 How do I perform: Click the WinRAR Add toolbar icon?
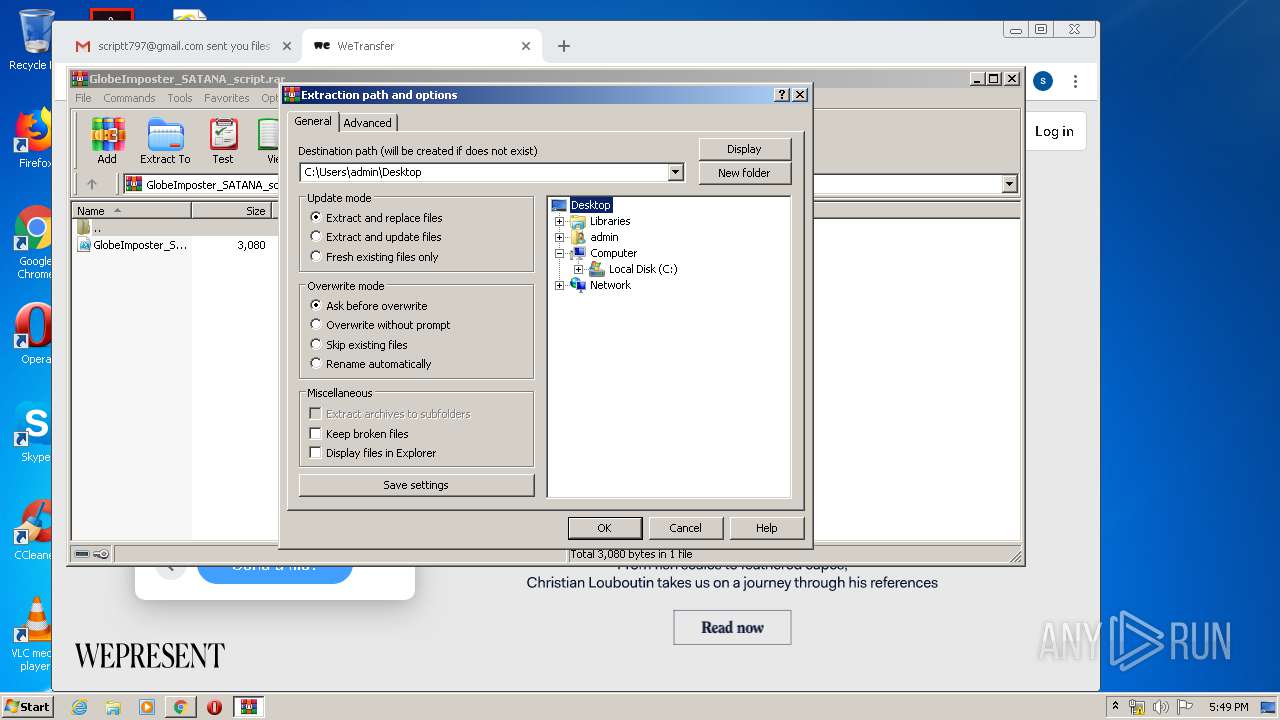(x=107, y=141)
